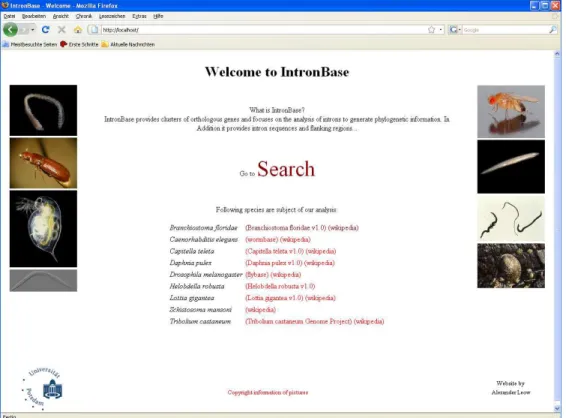This screenshot has width=566, height=418.
Task: Click the page scrollbar up arrow
Action: [557, 54]
